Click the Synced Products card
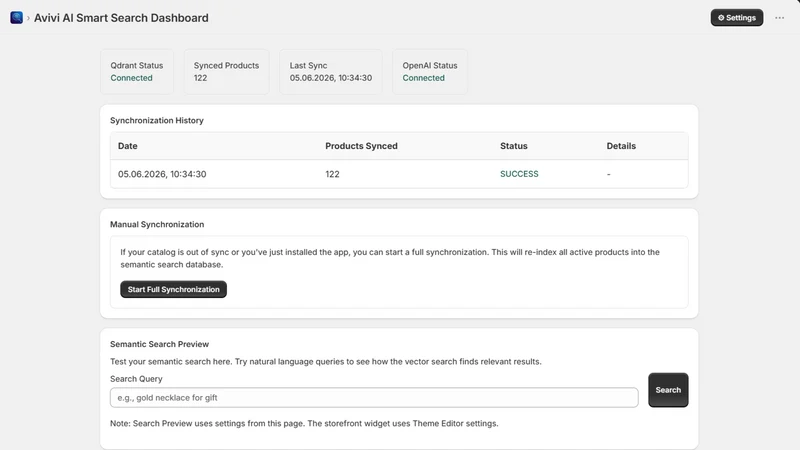800x450 pixels. click(x=226, y=71)
